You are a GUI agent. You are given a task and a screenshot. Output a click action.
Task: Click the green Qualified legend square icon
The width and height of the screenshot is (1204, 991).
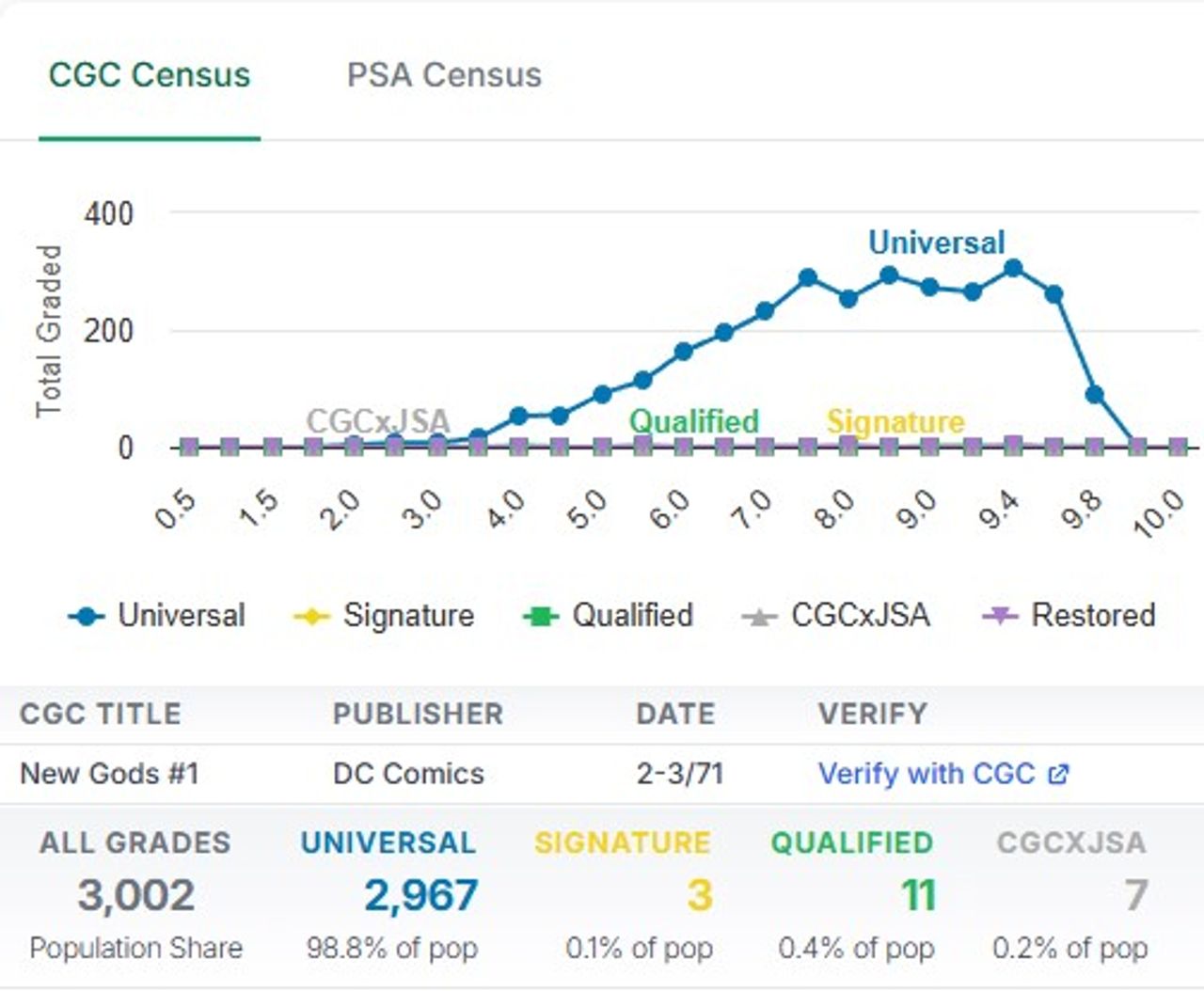pyautogui.click(x=541, y=617)
